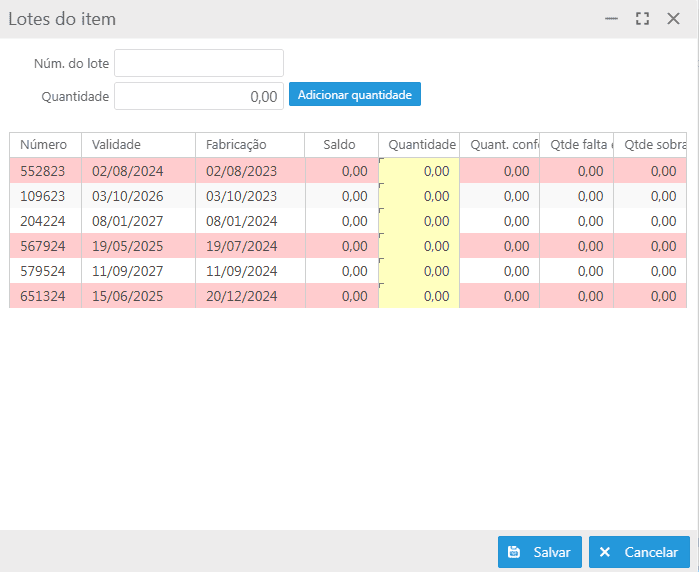Viewport: 699px width, 572px height.
Task: Close the Lotes do item dialog
Action: point(673,19)
